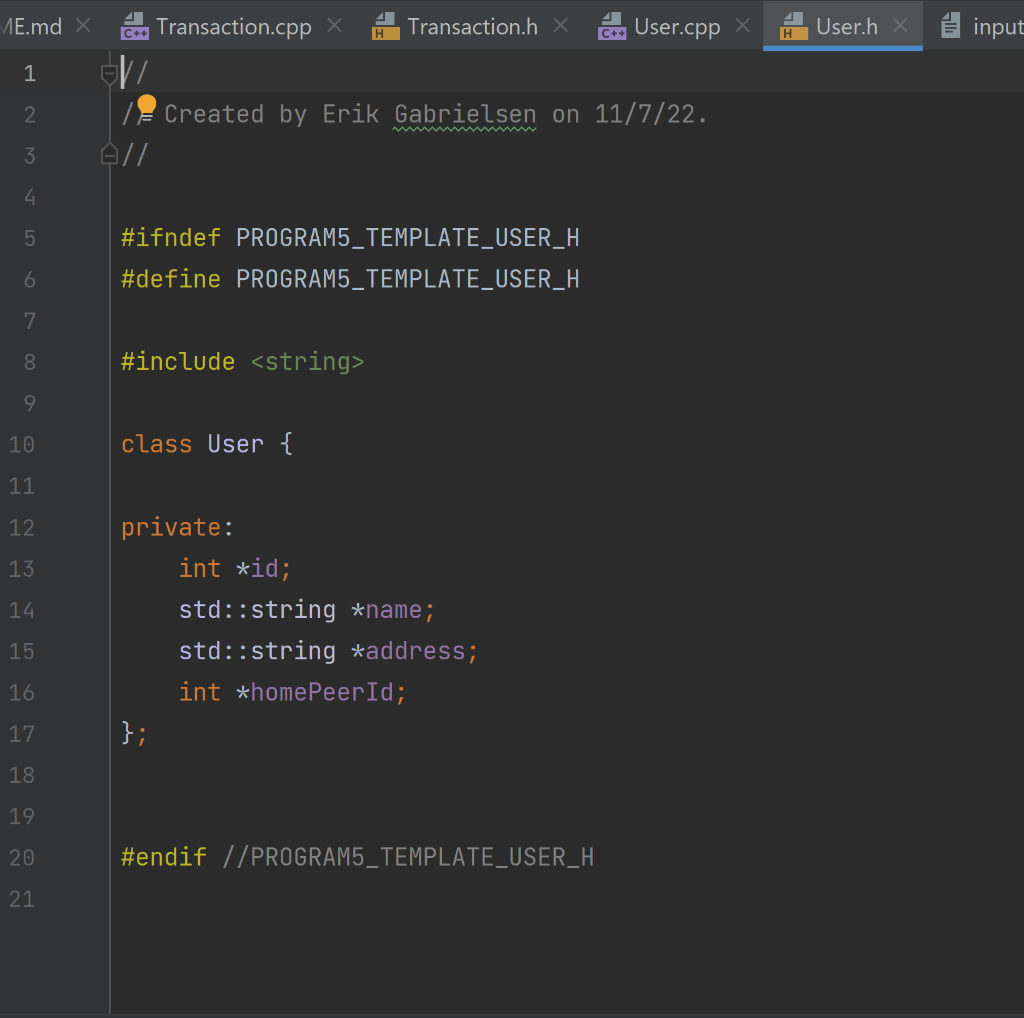The width and height of the screenshot is (1024, 1018).
Task: Select the class name User on line 10
Action: pyautogui.click(x=235, y=443)
